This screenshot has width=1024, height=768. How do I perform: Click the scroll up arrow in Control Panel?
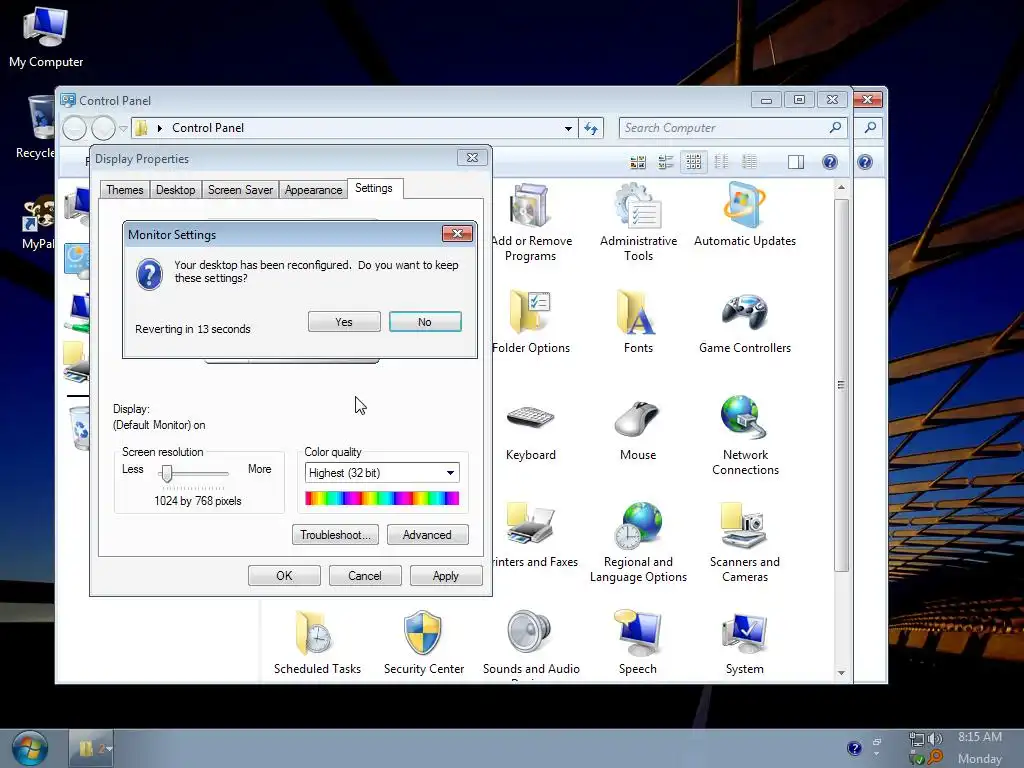841,187
